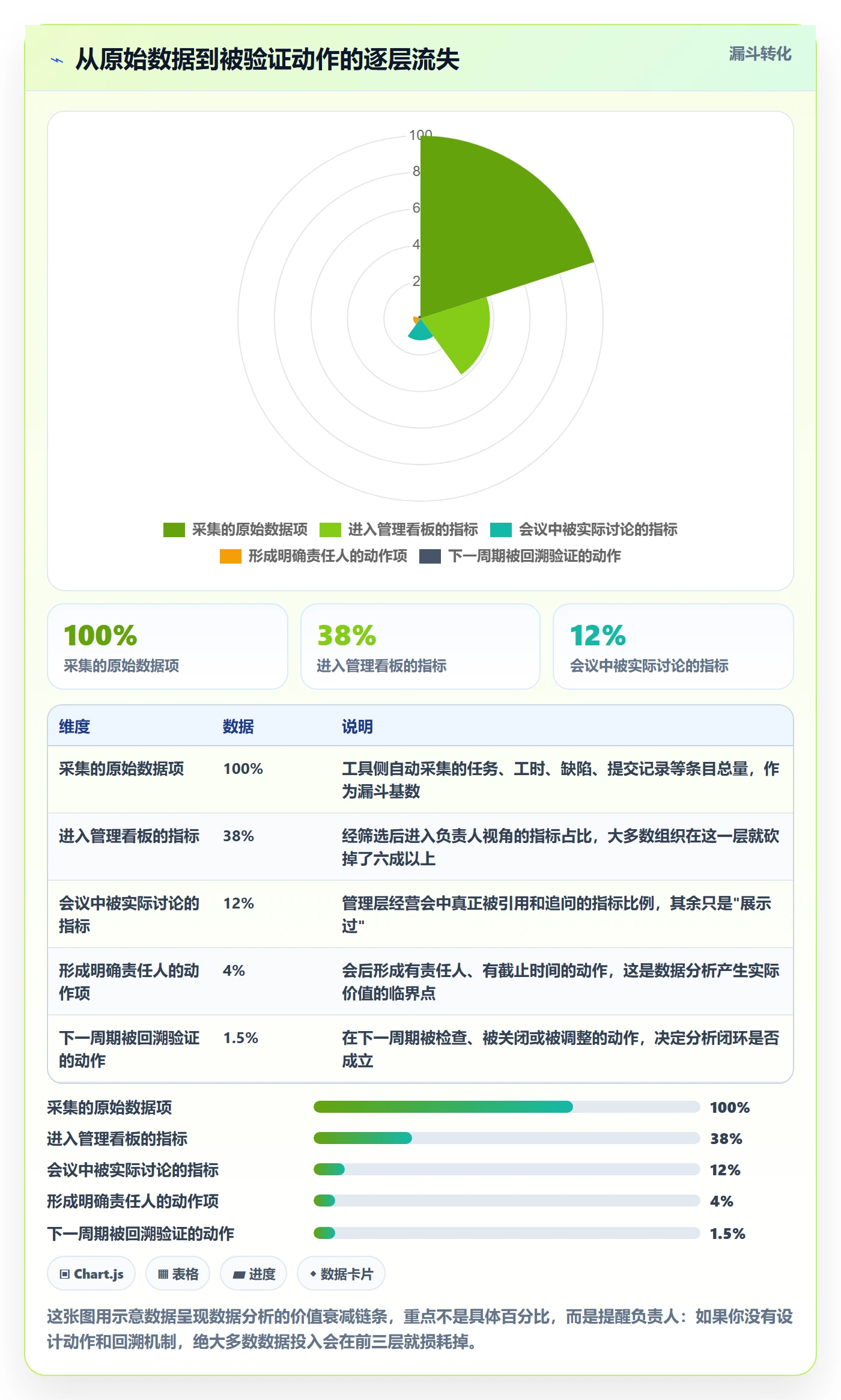Click the 说明 column header
This screenshot has width=841, height=1400.
pyautogui.click(x=357, y=726)
